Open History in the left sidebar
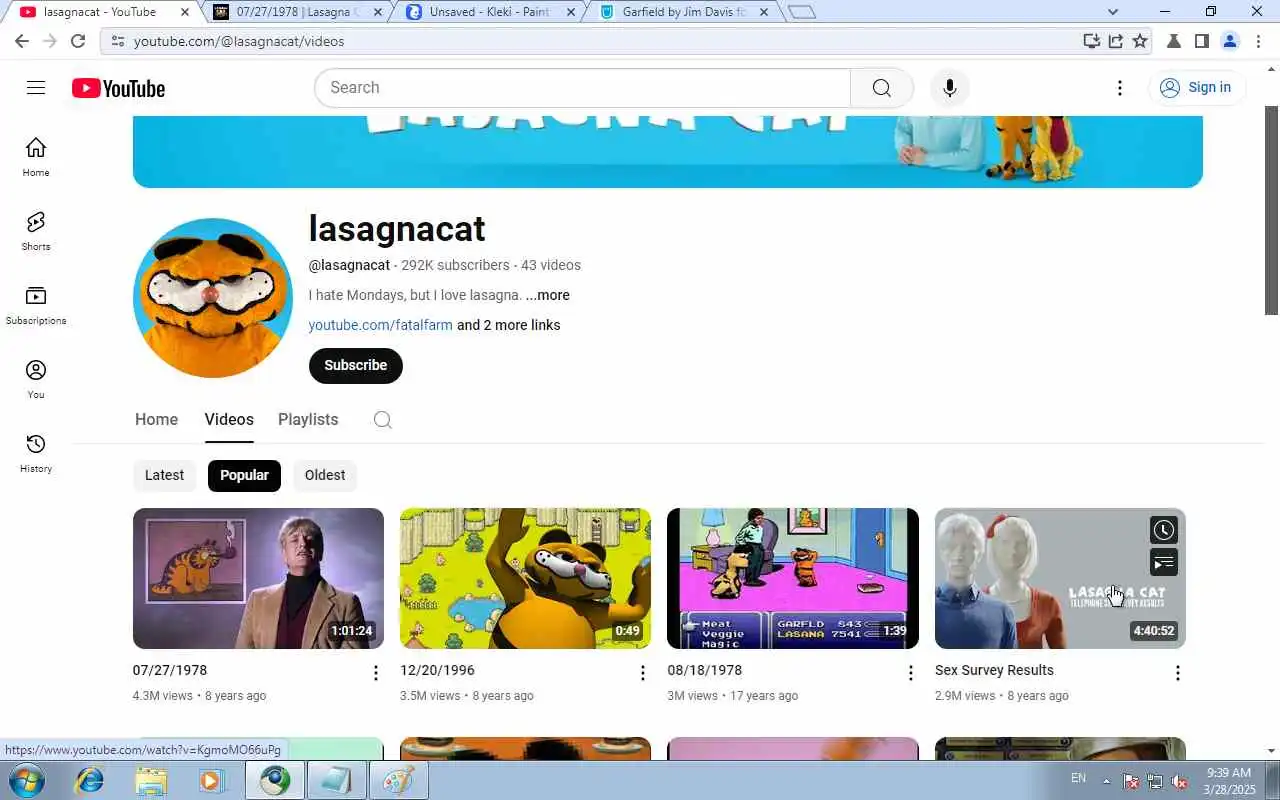Image resolution: width=1280 pixels, height=800 pixels. [36, 453]
